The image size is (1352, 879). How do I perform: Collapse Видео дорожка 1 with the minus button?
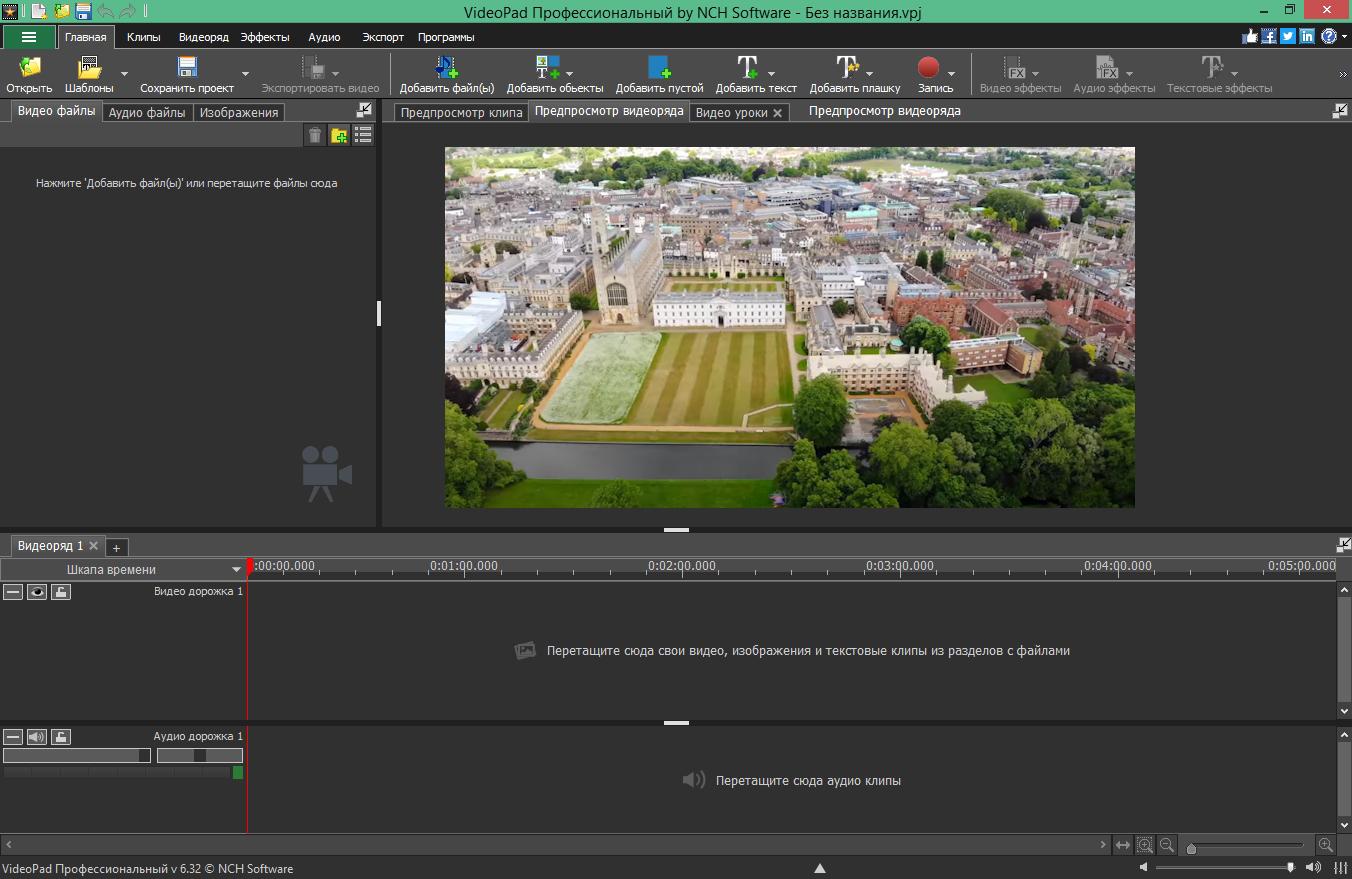coord(13,592)
